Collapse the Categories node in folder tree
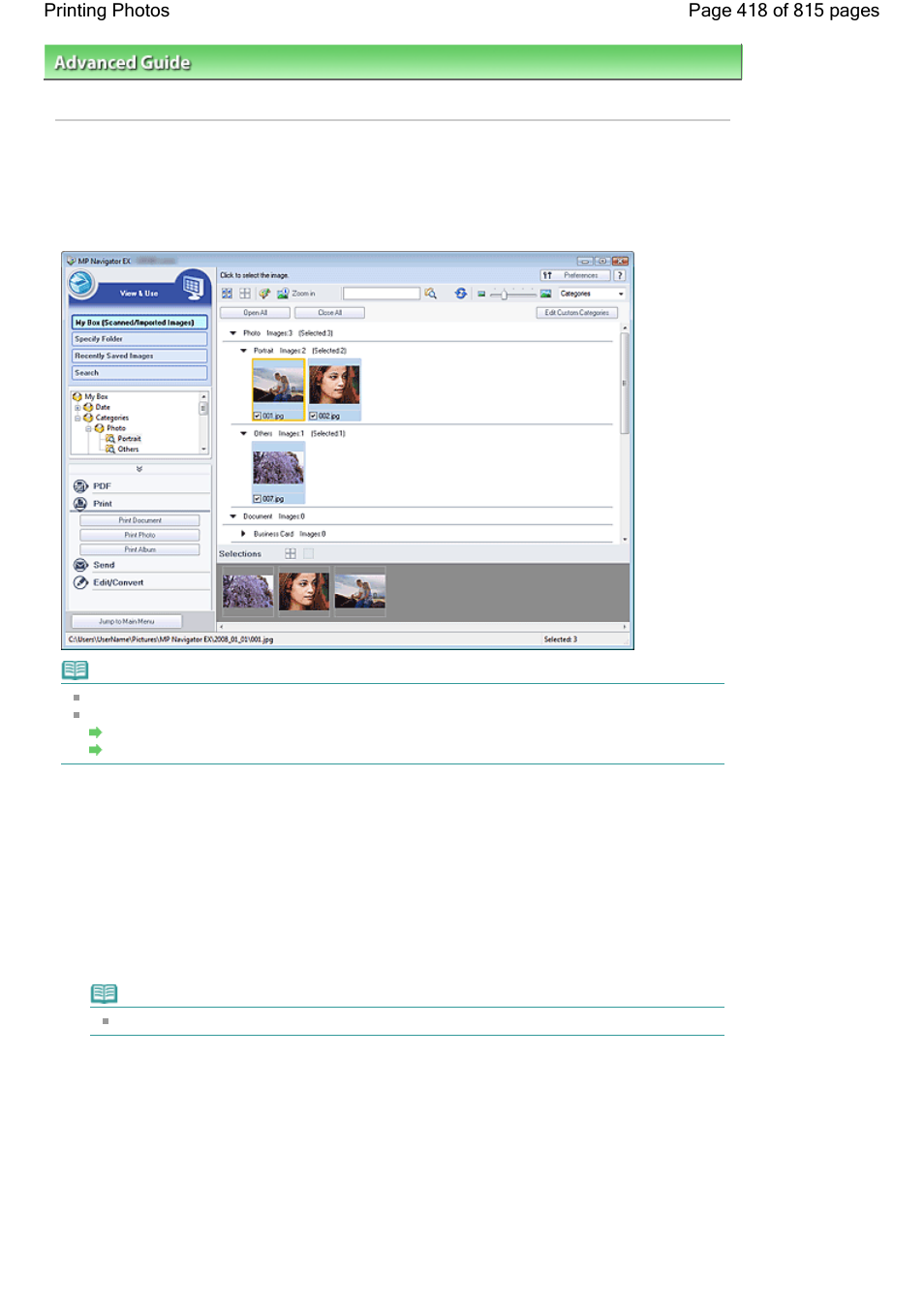The width and height of the screenshot is (924, 1308). [x=77, y=418]
